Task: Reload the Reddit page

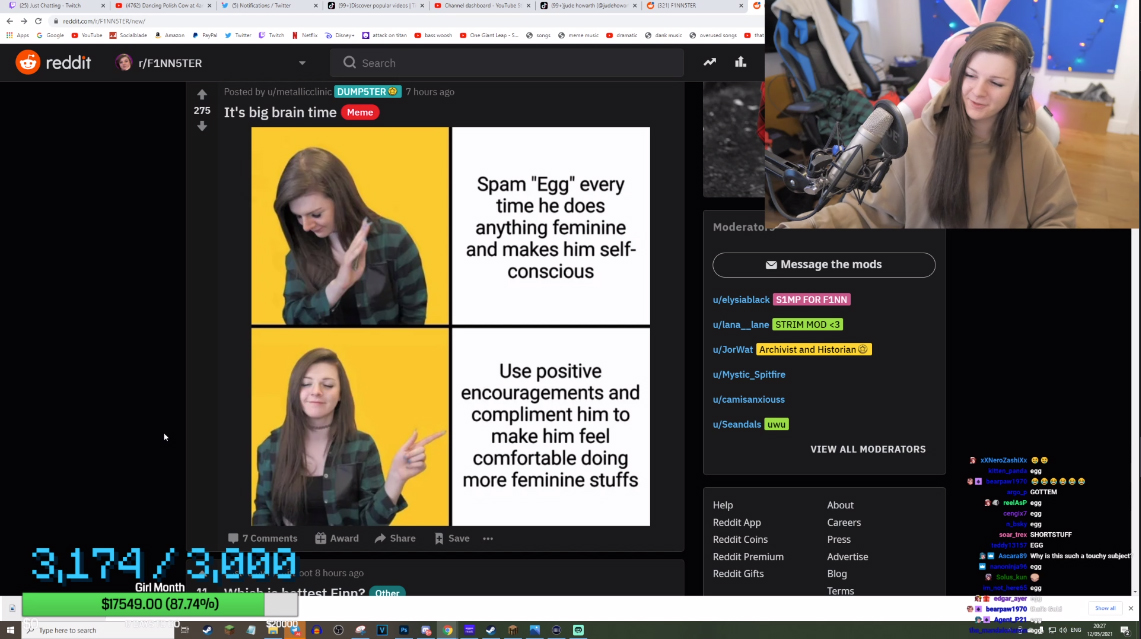Action: click(39, 21)
